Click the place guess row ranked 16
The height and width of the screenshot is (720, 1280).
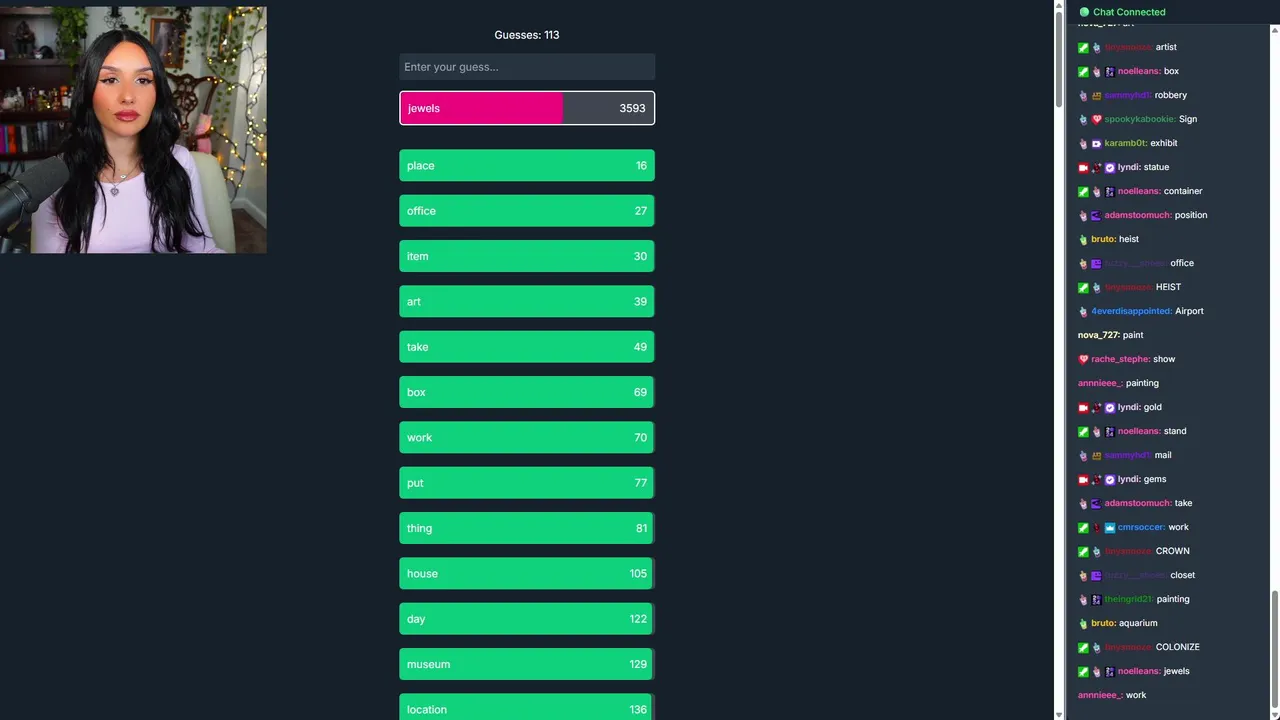[527, 166]
